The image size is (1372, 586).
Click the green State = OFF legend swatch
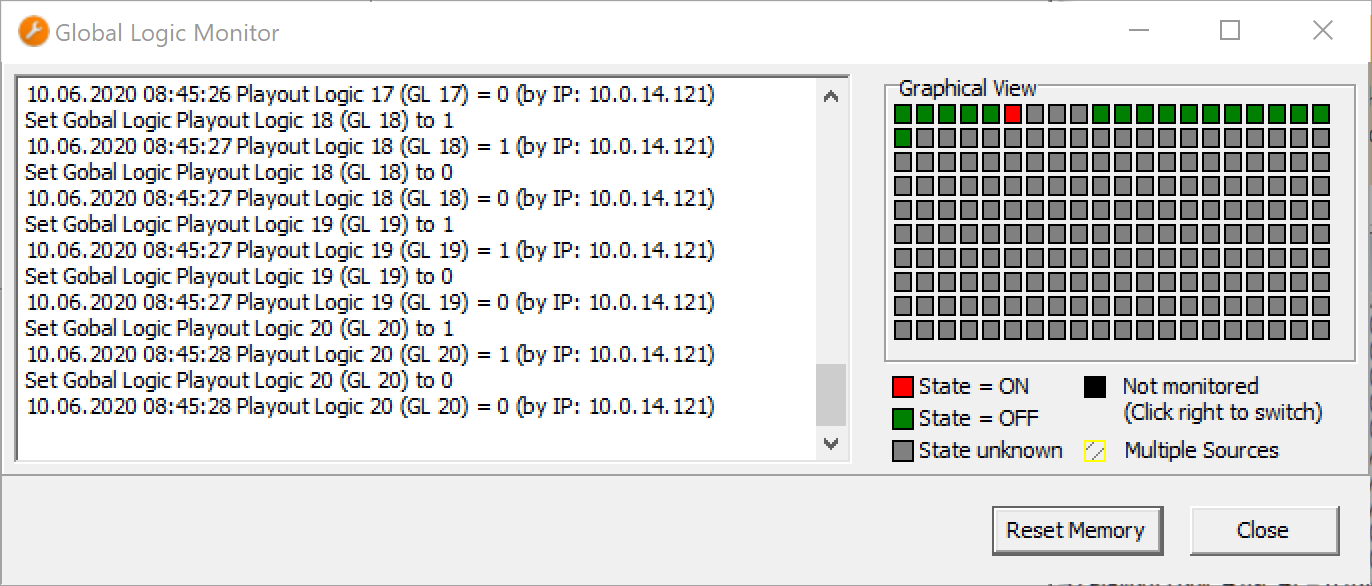pos(902,419)
